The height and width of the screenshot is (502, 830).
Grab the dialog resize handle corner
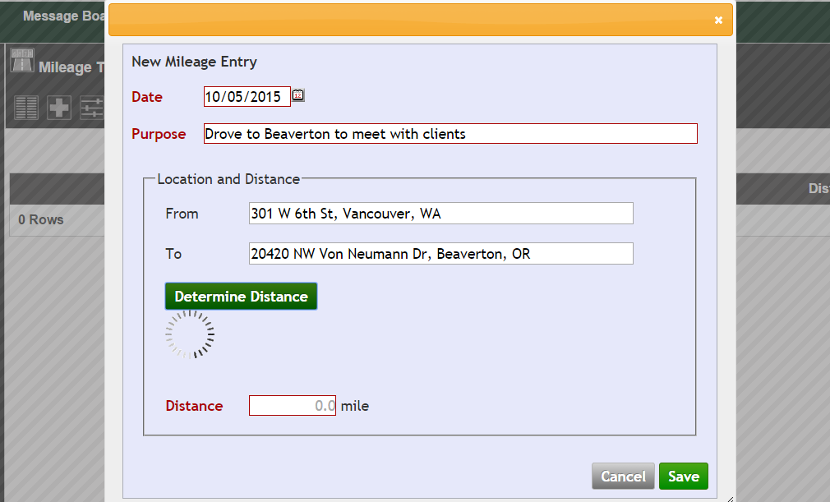[729, 497]
